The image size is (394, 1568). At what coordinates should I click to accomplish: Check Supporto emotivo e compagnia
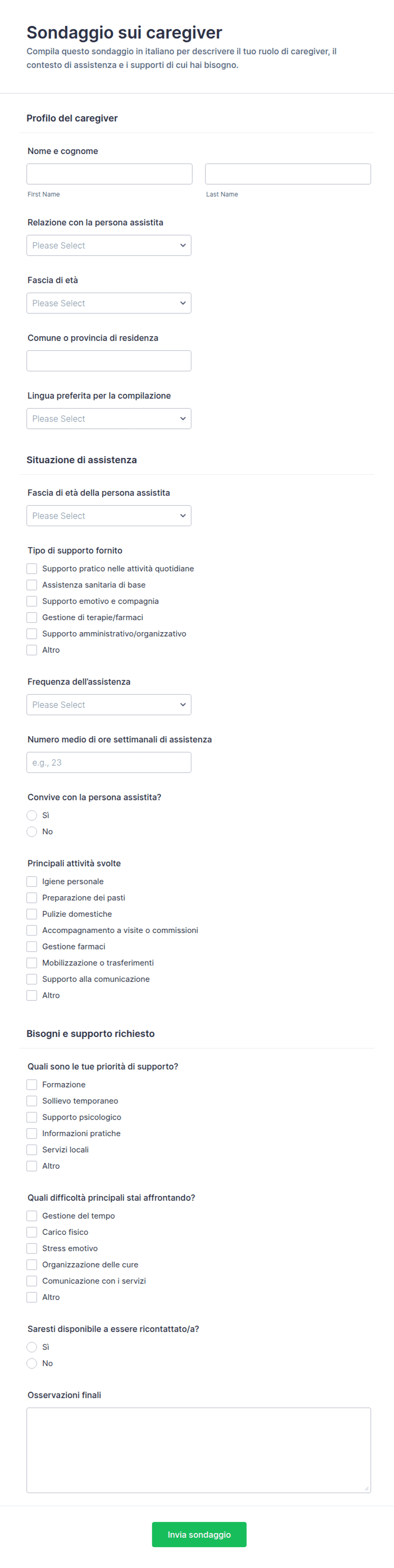click(x=32, y=601)
